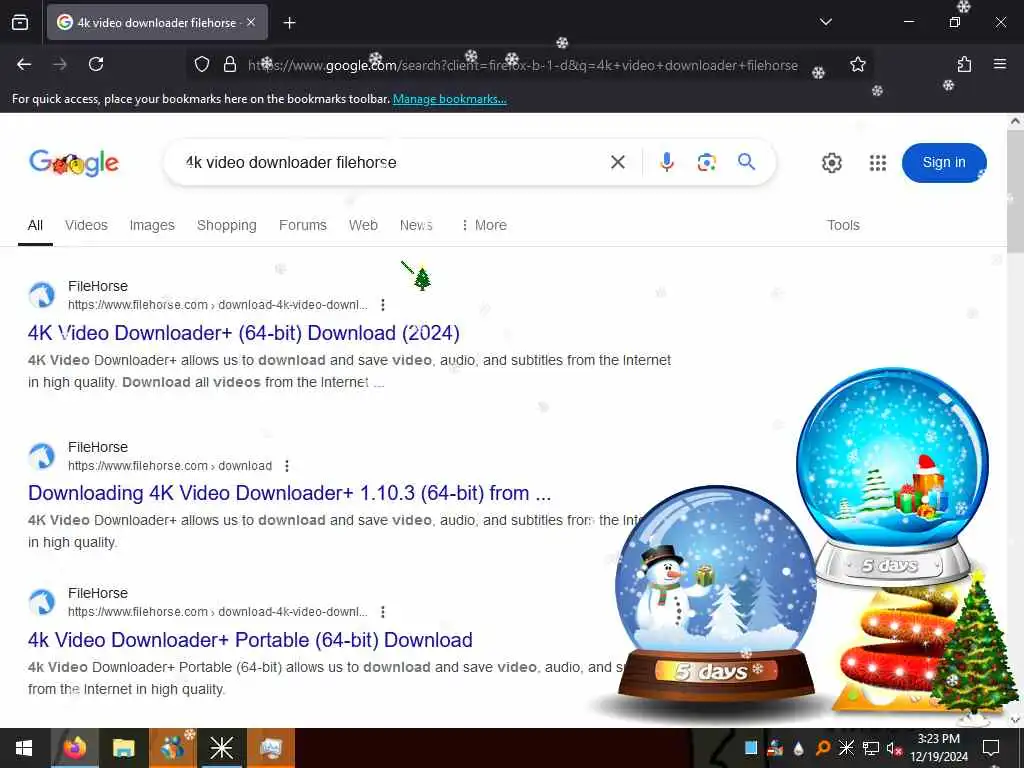1024x768 pixels.
Task: Switch to the Forums results tab
Action: coord(302,225)
